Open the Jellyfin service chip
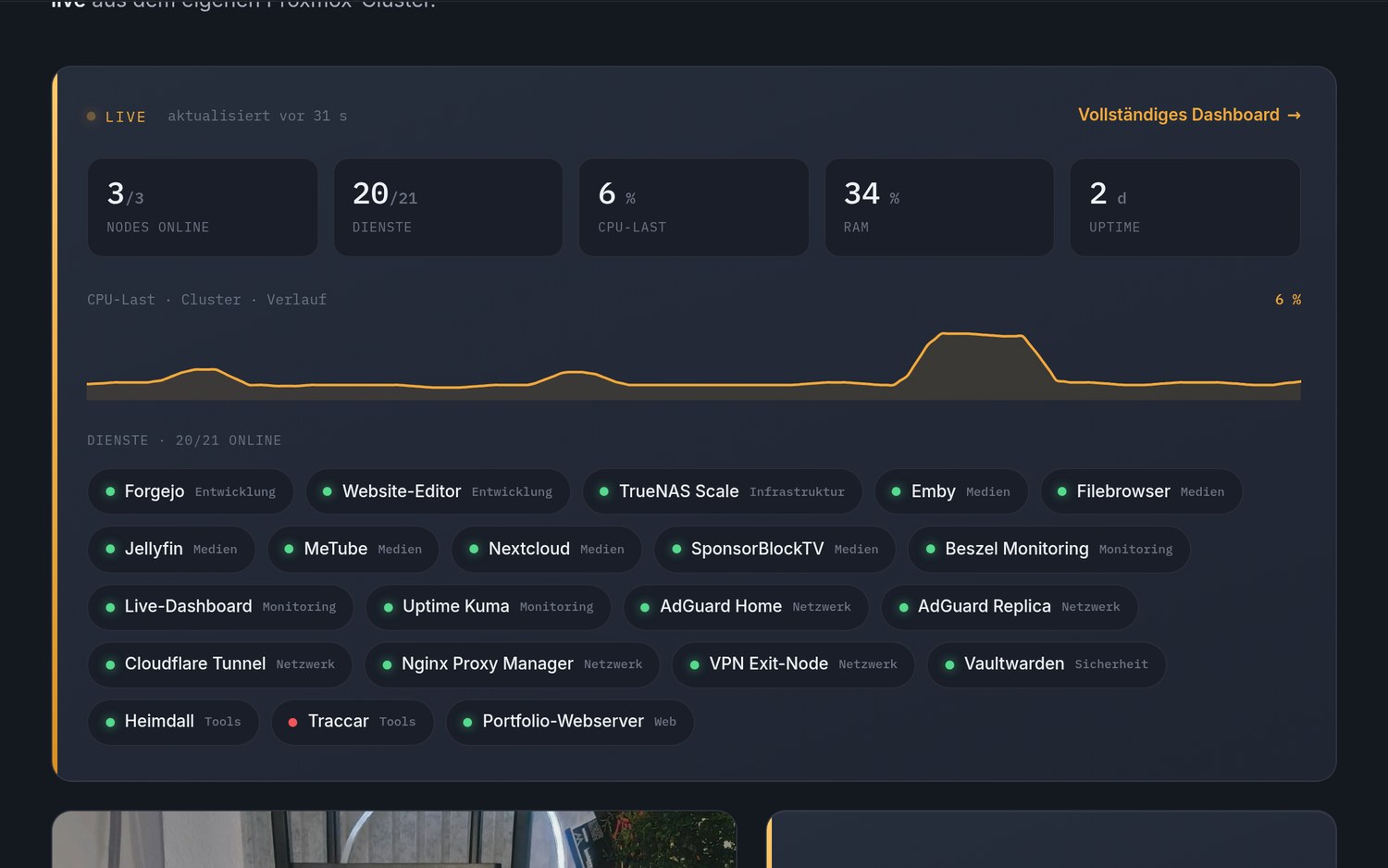Image resolution: width=1388 pixels, height=868 pixels. coord(172,549)
